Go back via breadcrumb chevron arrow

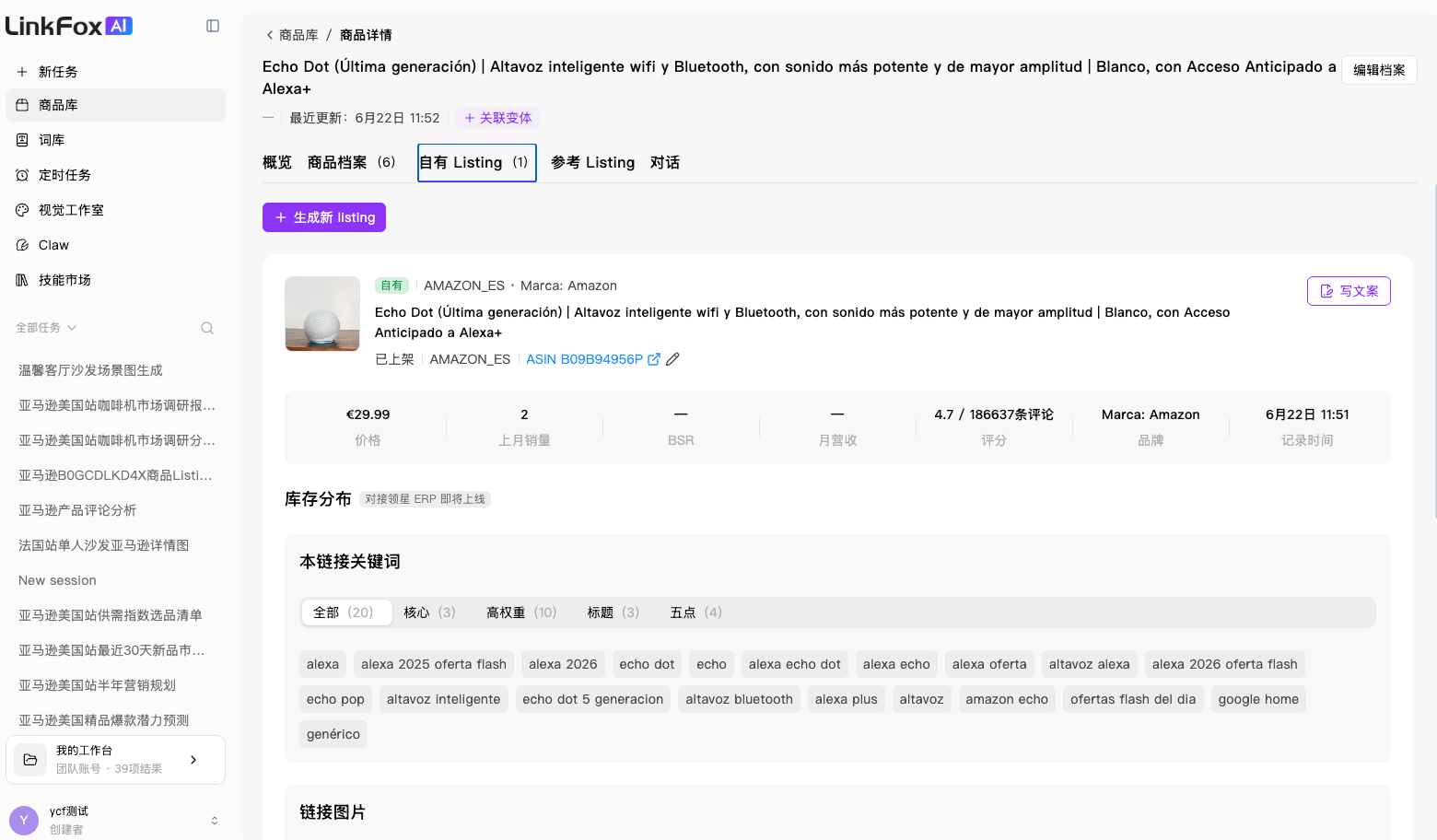coord(269,35)
